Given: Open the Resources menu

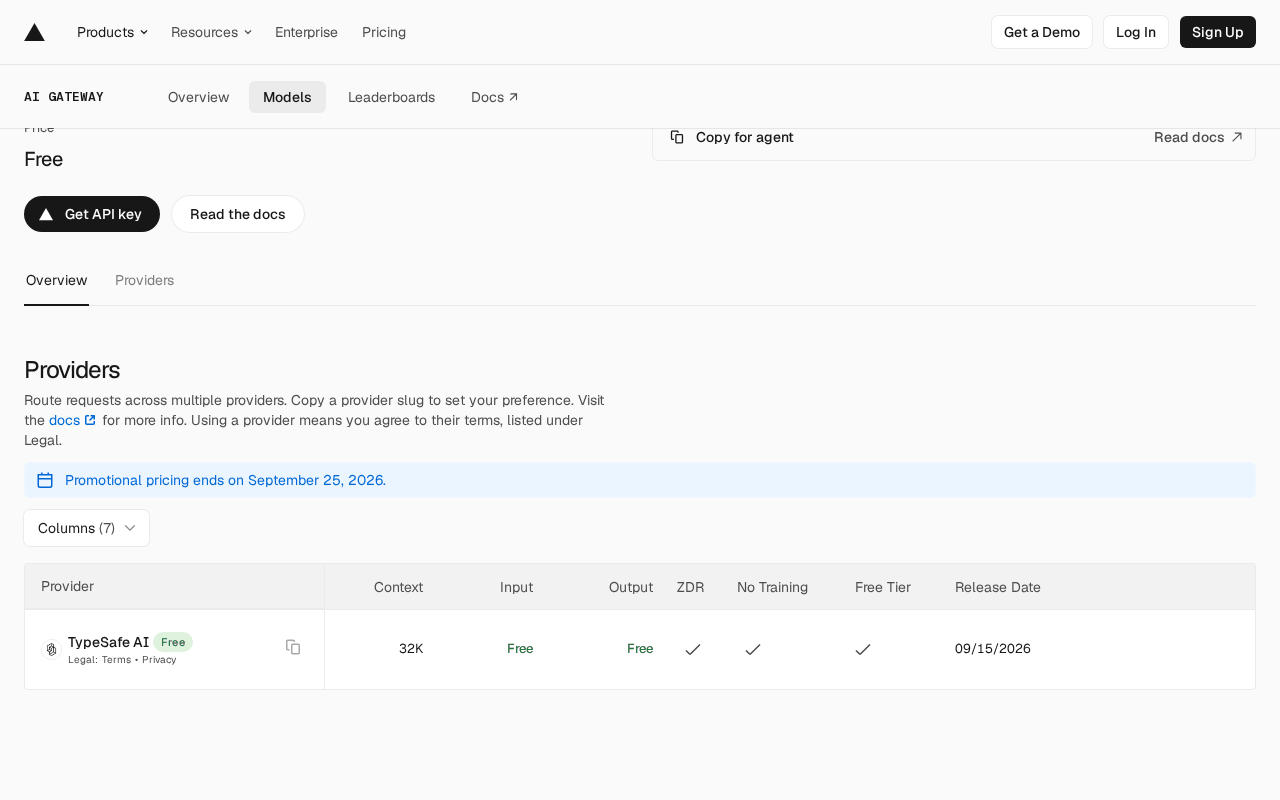Looking at the screenshot, I should pyautogui.click(x=211, y=32).
